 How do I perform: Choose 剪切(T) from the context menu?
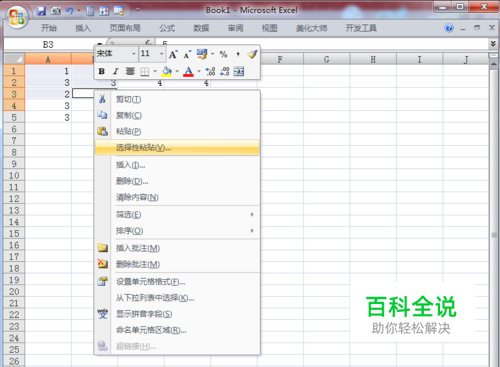[x=177, y=99]
